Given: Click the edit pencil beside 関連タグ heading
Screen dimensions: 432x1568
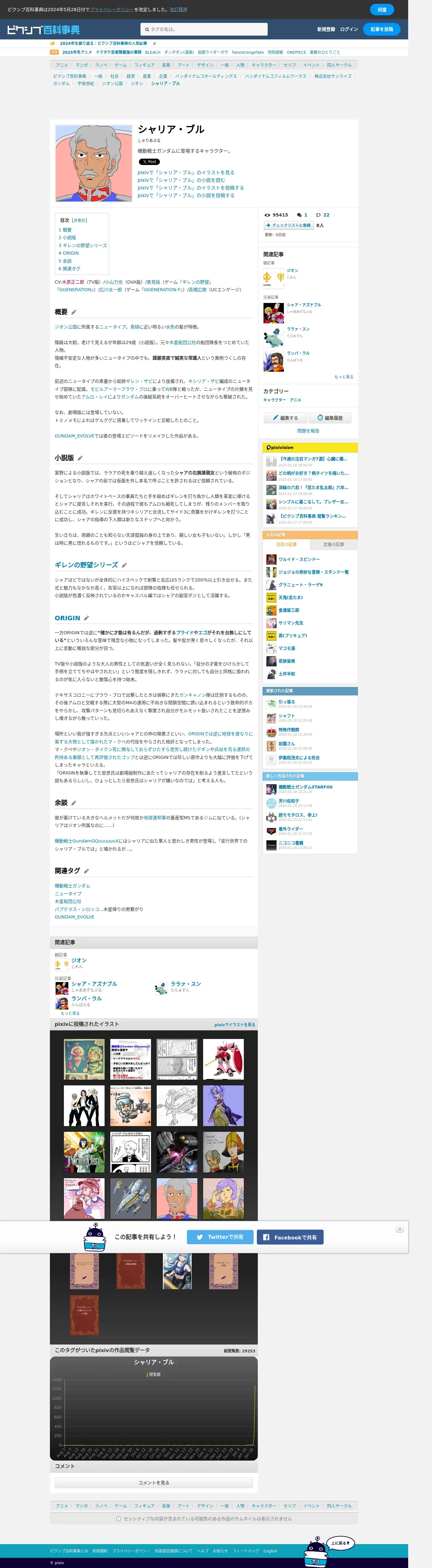Looking at the screenshot, I should point(86,871).
